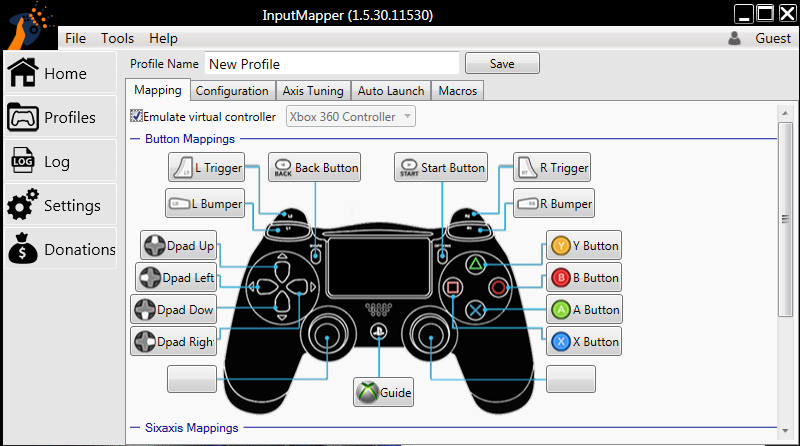Image resolution: width=800 pixels, height=446 pixels.
Task: Click the triangle button on controller diagram
Action: [x=476, y=264]
